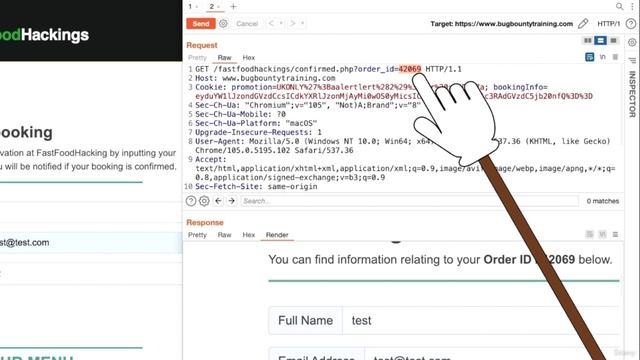Click the Sec-Fetch-Site same-origin line
Viewport: 640px width, 360px height.
coord(256,187)
